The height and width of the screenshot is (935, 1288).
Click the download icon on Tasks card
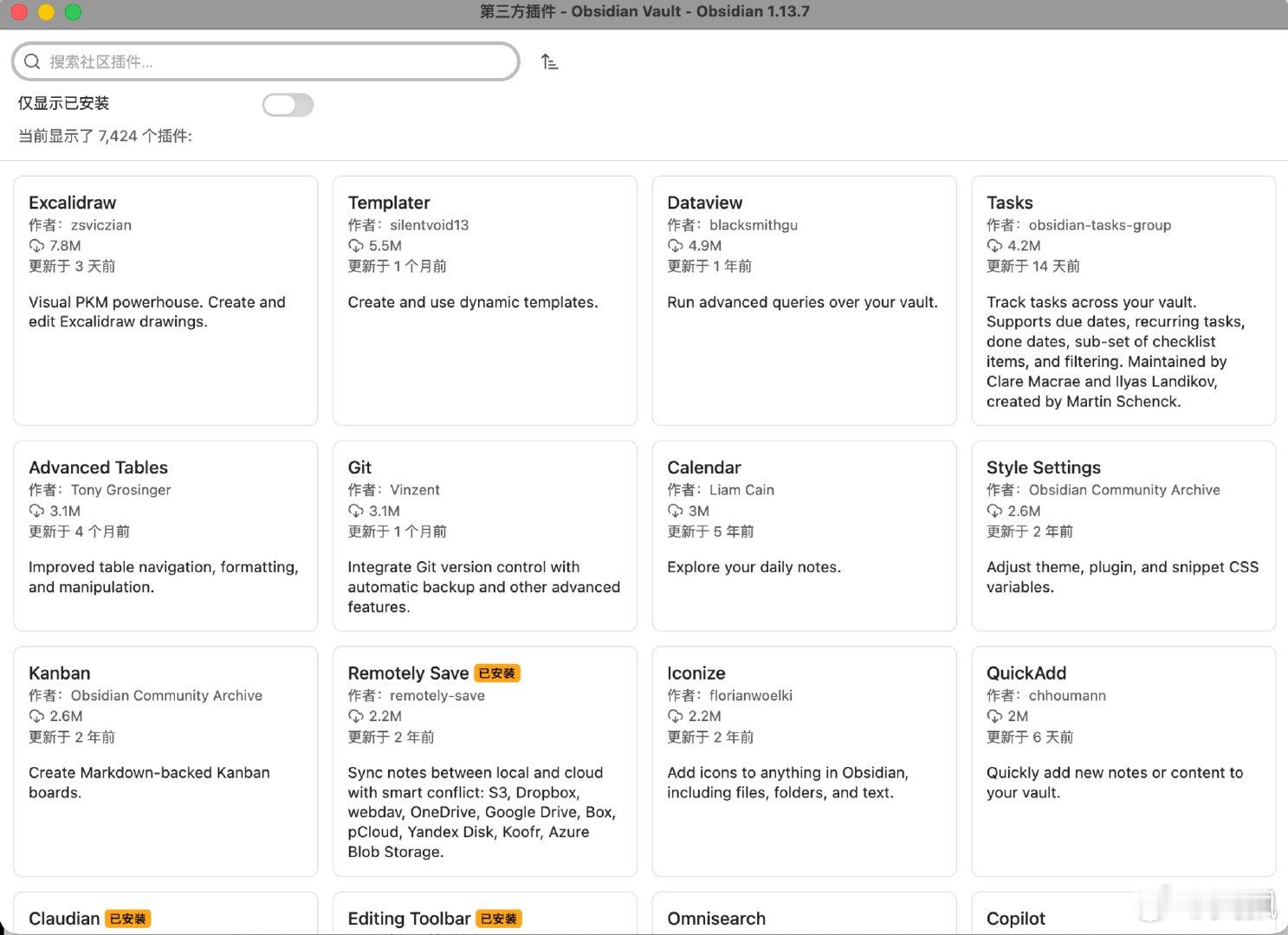[x=994, y=246]
